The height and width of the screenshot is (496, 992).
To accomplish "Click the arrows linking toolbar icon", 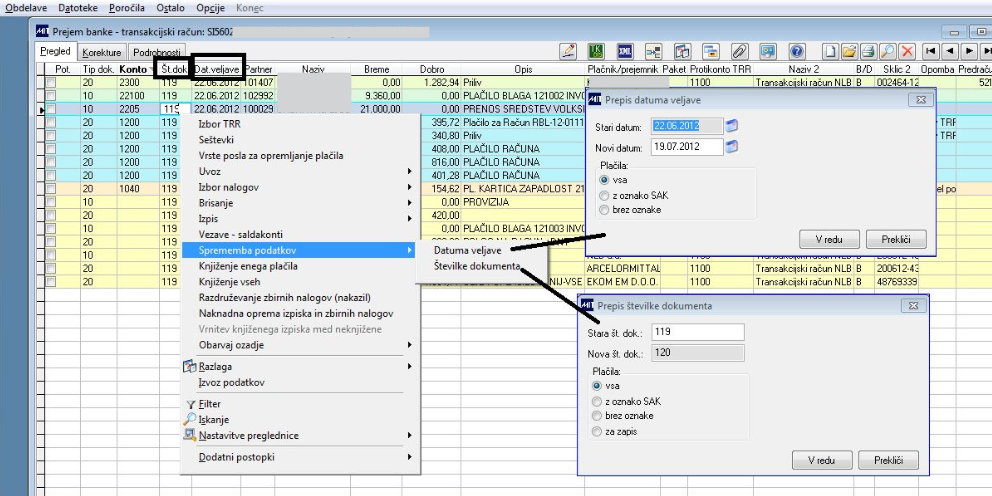I will (654, 51).
